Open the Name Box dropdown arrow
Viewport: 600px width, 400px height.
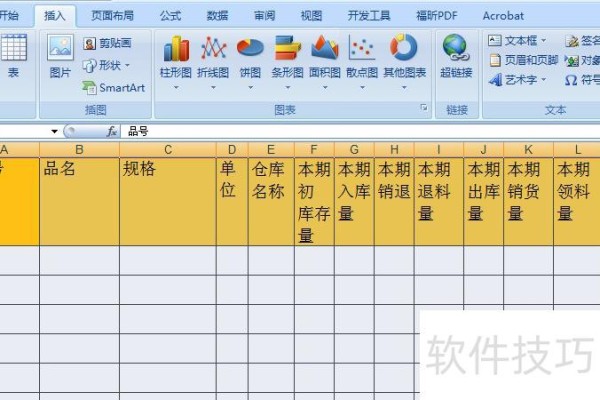click(x=54, y=132)
